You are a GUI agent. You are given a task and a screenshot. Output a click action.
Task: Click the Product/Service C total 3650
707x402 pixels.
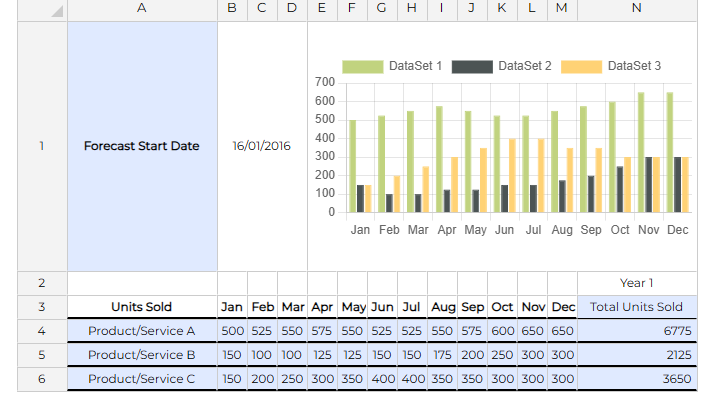click(x=637, y=379)
